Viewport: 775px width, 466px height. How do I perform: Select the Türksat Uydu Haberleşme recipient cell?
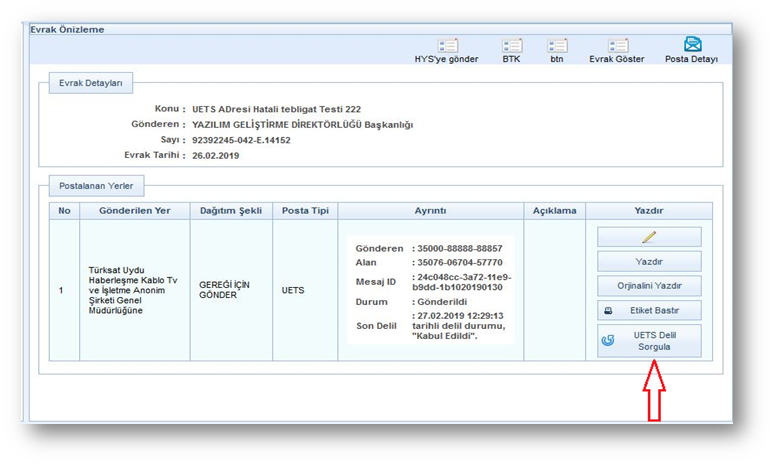click(134, 290)
